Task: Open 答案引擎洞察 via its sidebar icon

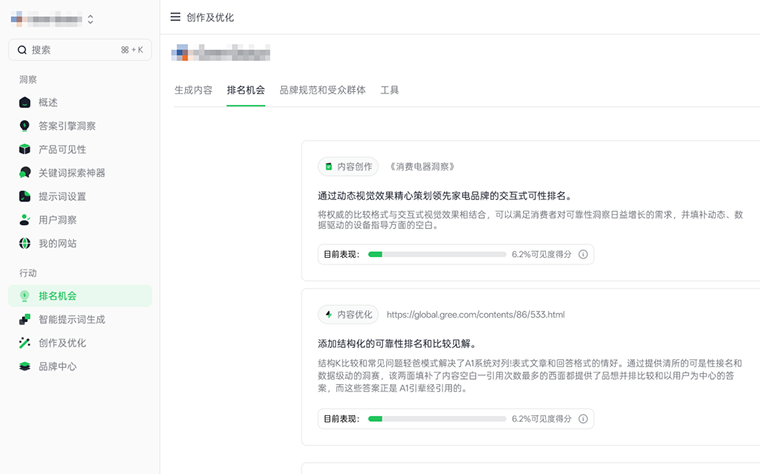Action: click(x=25, y=126)
